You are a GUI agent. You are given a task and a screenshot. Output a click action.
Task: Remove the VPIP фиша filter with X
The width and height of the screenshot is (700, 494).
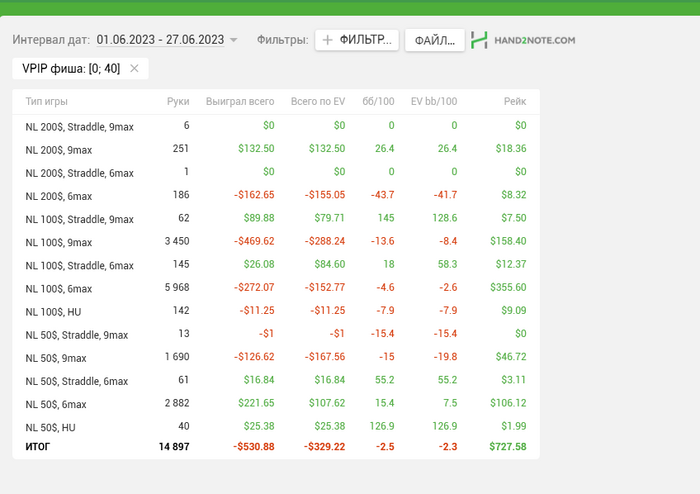[134, 68]
